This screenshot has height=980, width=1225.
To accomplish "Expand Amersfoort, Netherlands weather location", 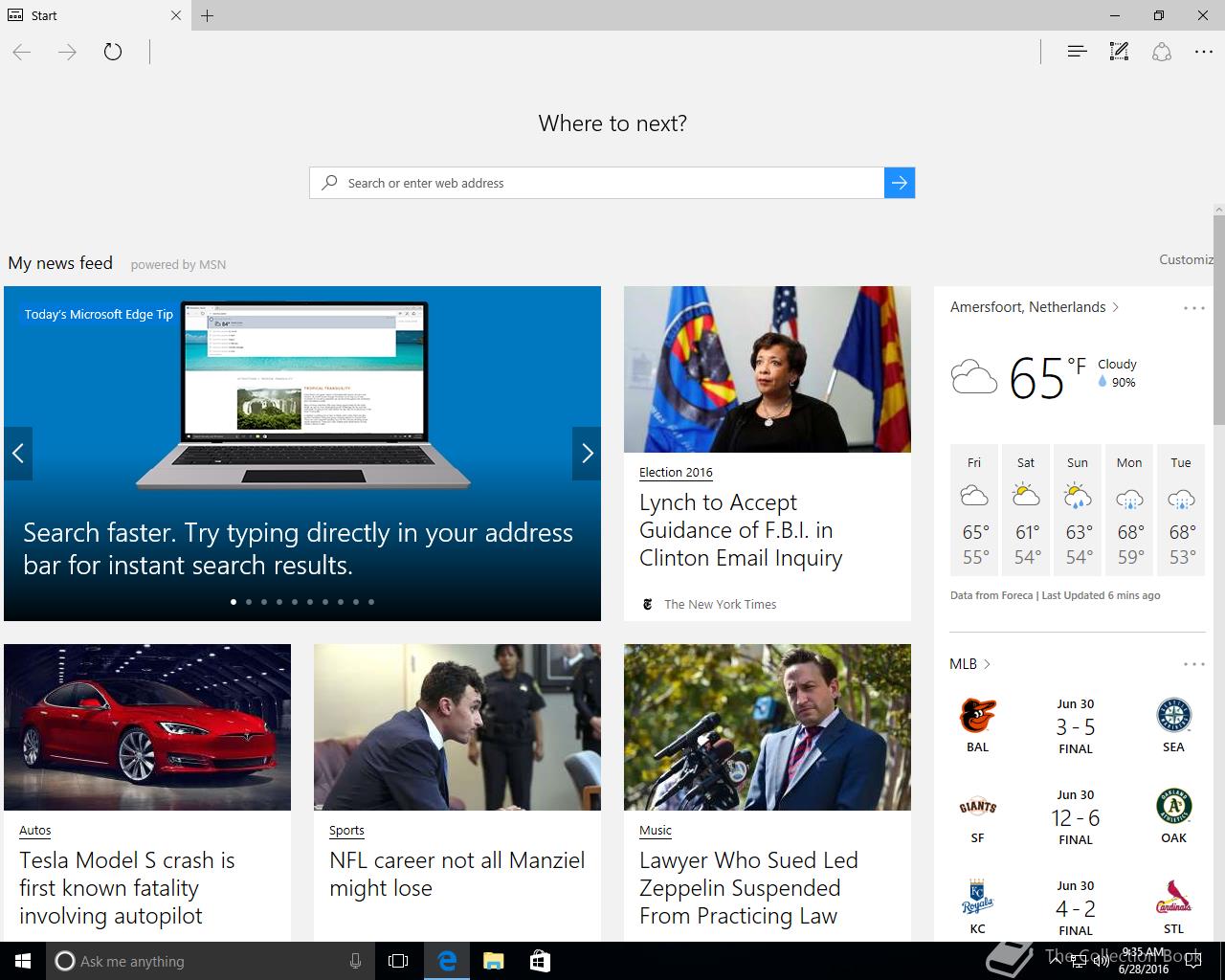I will [1035, 307].
